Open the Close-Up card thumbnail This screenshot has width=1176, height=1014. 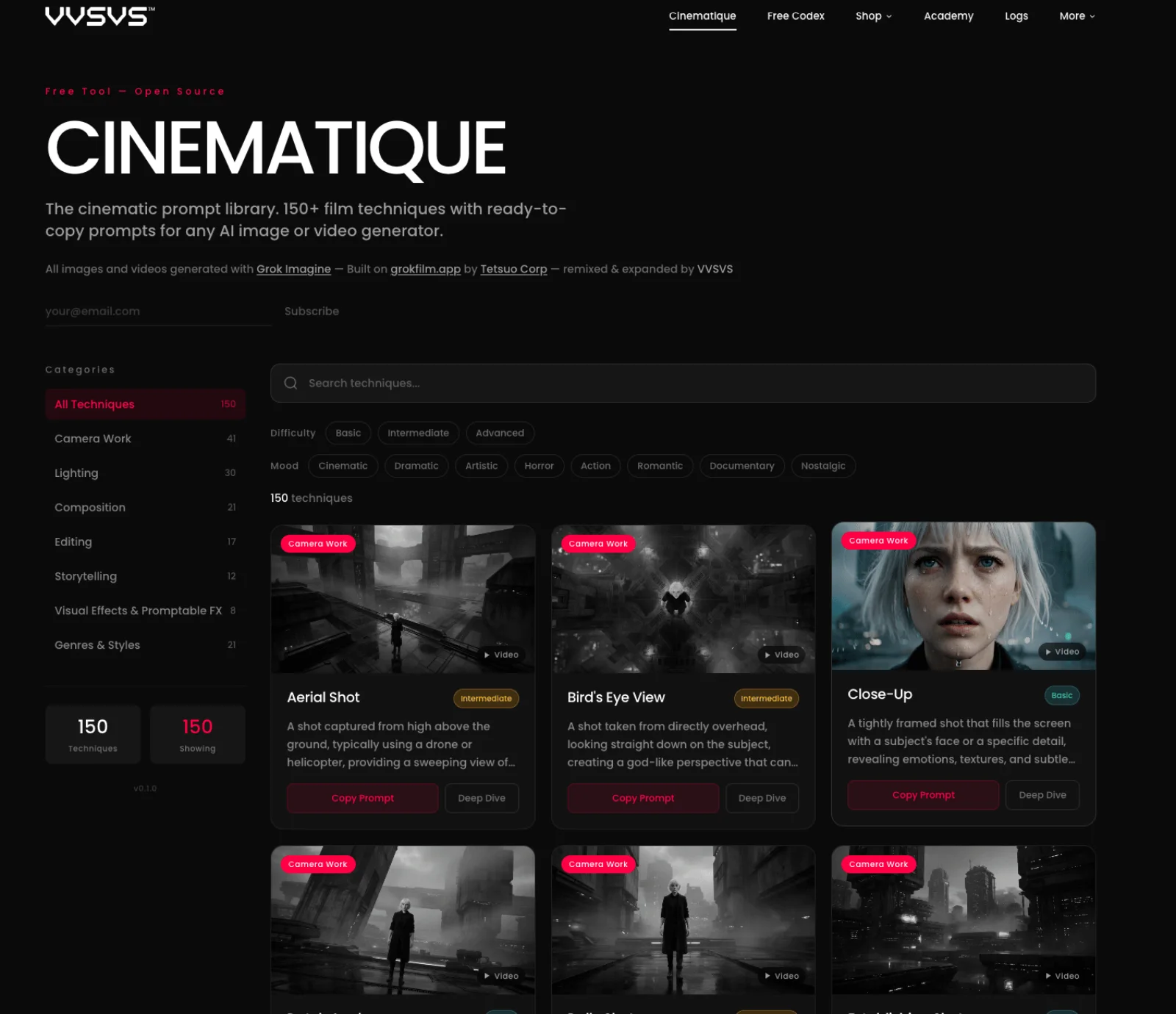pyautogui.click(x=964, y=596)
